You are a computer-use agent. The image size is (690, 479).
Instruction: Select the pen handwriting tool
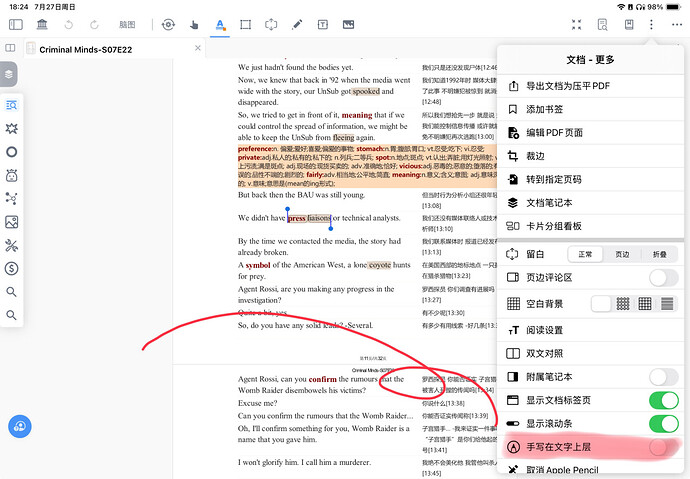(x=297, y=25)
